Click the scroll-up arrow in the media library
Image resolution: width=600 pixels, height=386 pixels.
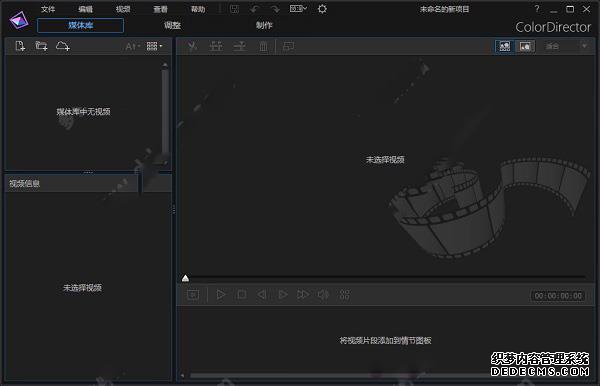165,65
